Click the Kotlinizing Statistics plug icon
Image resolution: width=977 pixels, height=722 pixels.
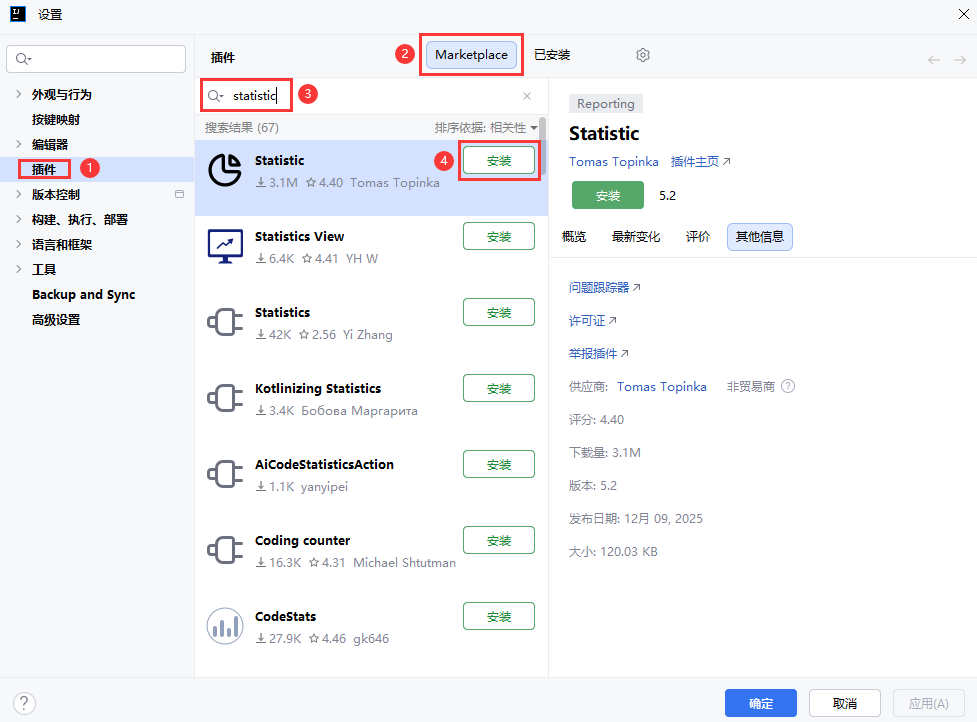click(x=225, y=398)
